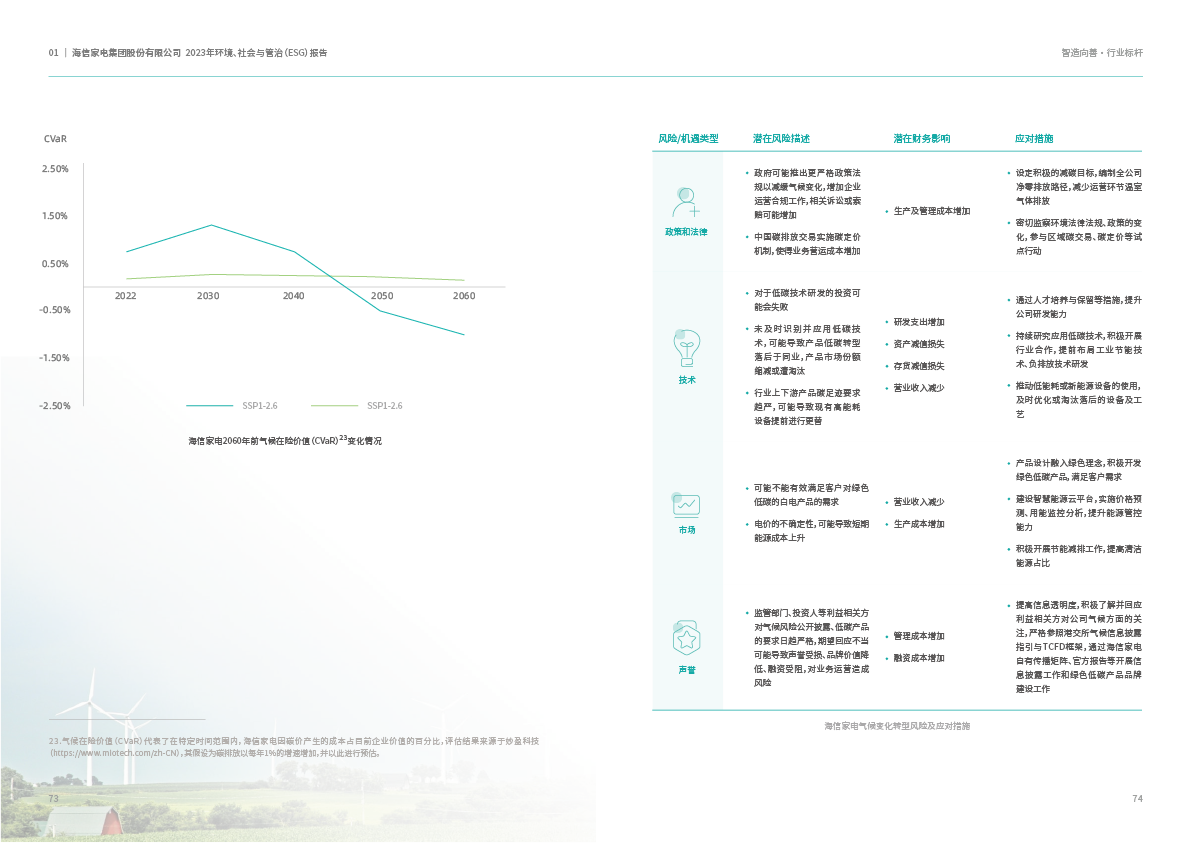The height and width of the screenshot is (843, 1192).
Task: Click the 研发支出增加 bullet in financial impact column
Action: (918, 322)
